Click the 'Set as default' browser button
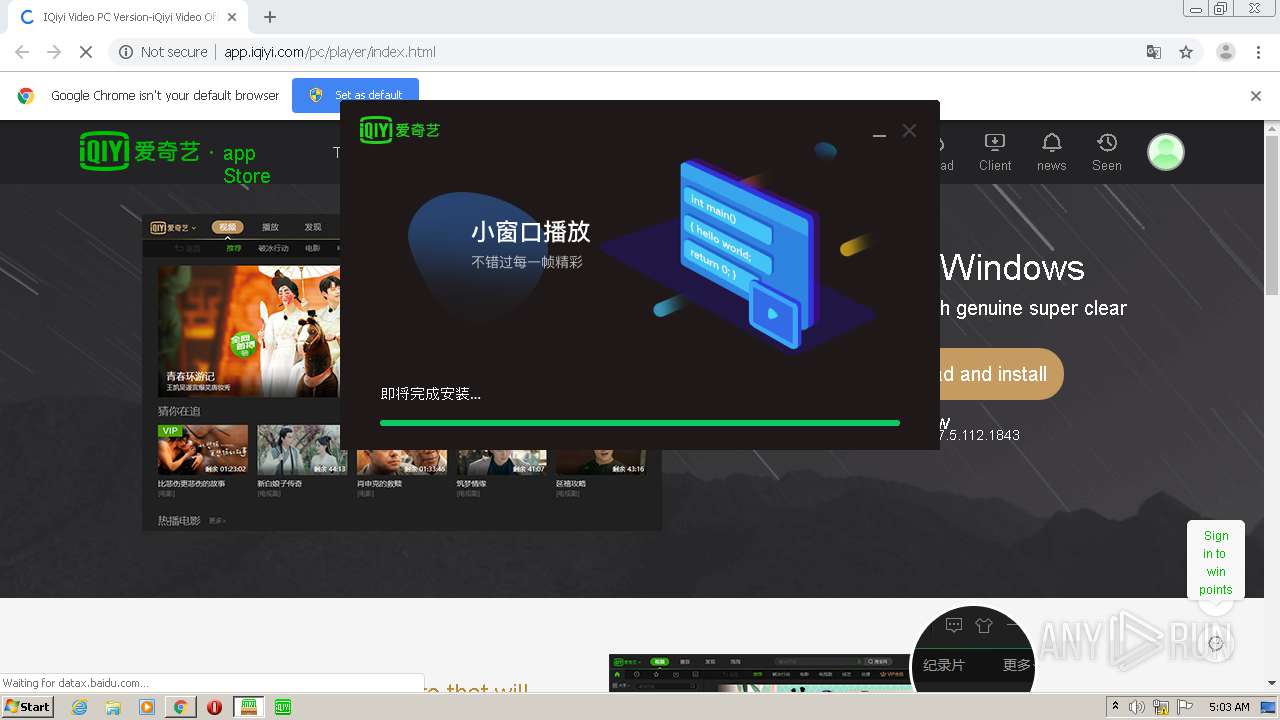Screen dimensions: 1280x720 point(355,95)
